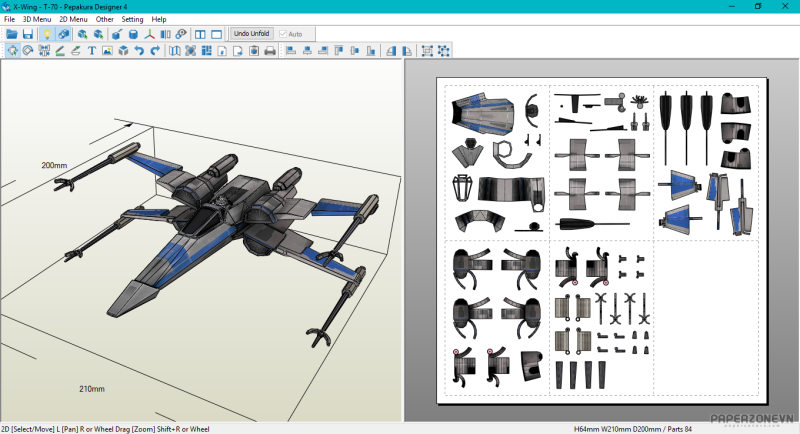Click the insert image icon
The width and height of the screenshot is (800, 434).
(107, 50)
